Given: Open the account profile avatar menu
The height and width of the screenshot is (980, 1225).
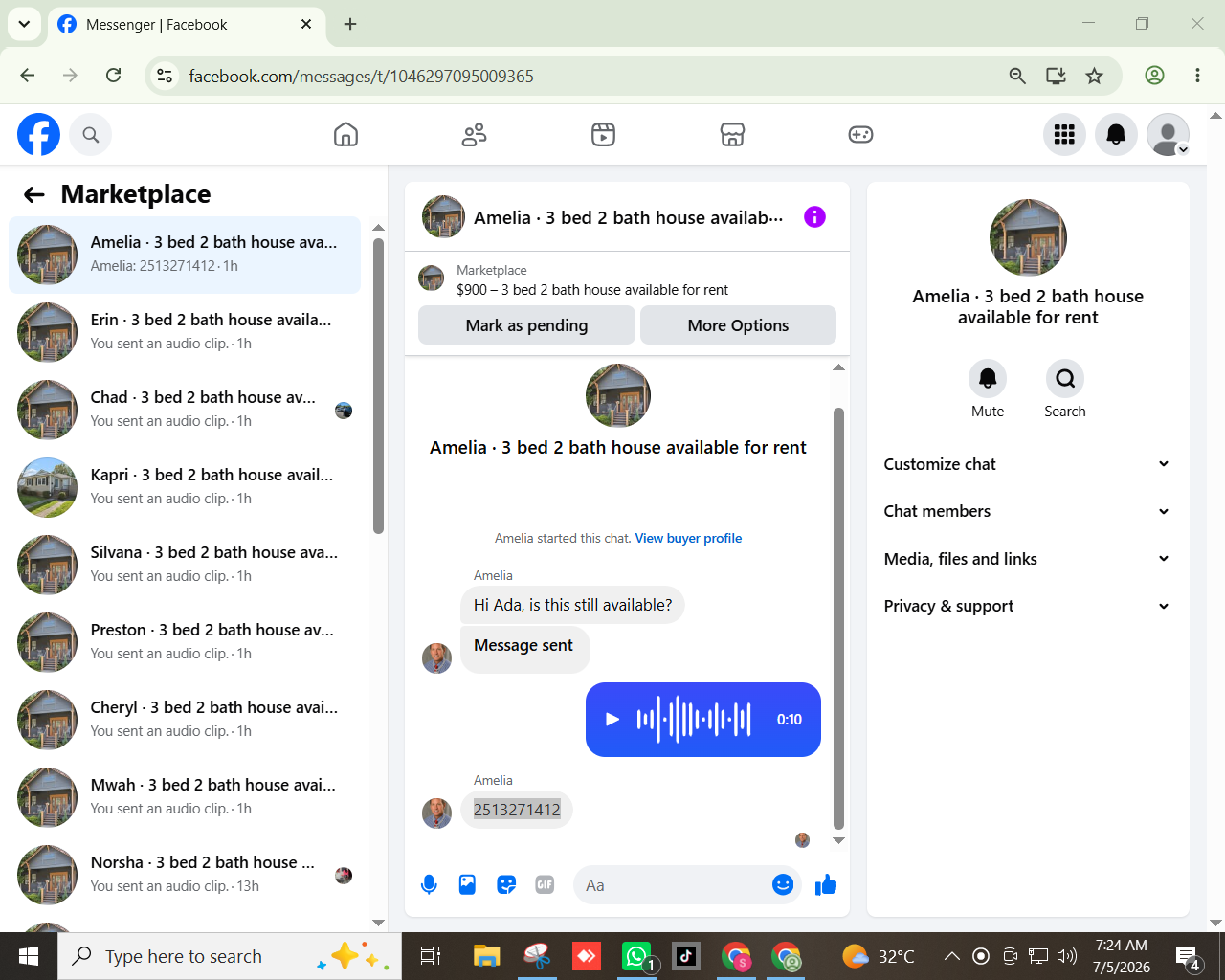Looking at the screenshot, I should click(1168, 135).
